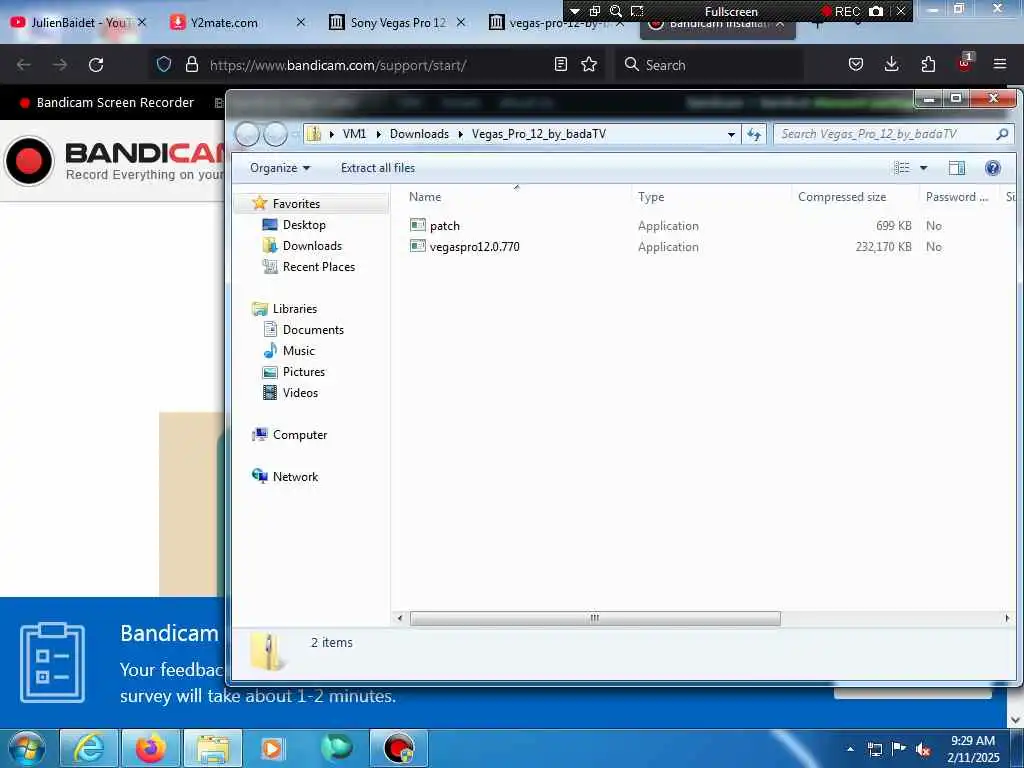Toggle the preview pane icon in Explorer
This screenshot has height=768, width=1024.
956,168
